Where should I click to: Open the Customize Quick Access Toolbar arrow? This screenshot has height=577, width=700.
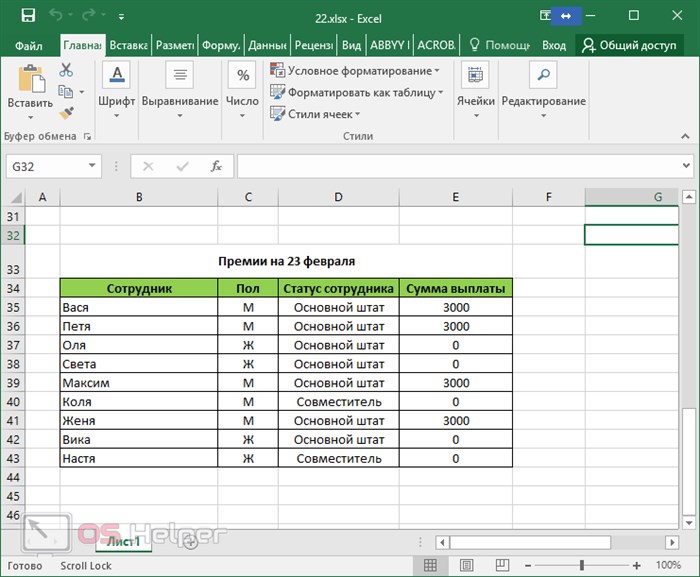[121, 17]
